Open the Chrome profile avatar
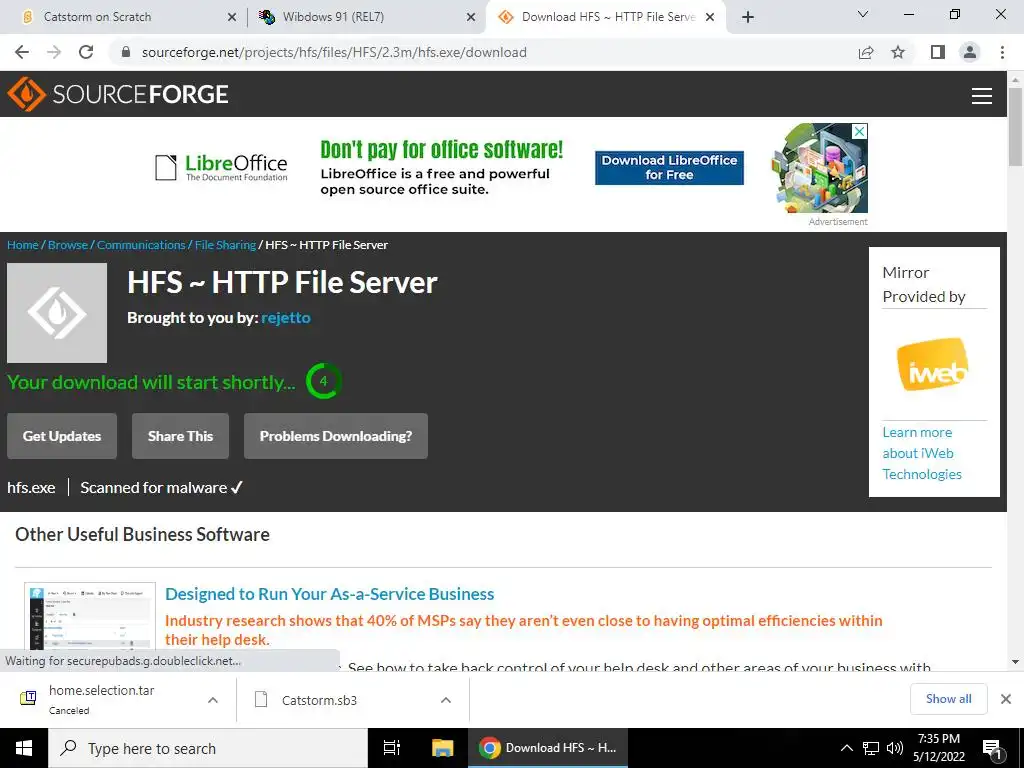 (x=970, y=52)
